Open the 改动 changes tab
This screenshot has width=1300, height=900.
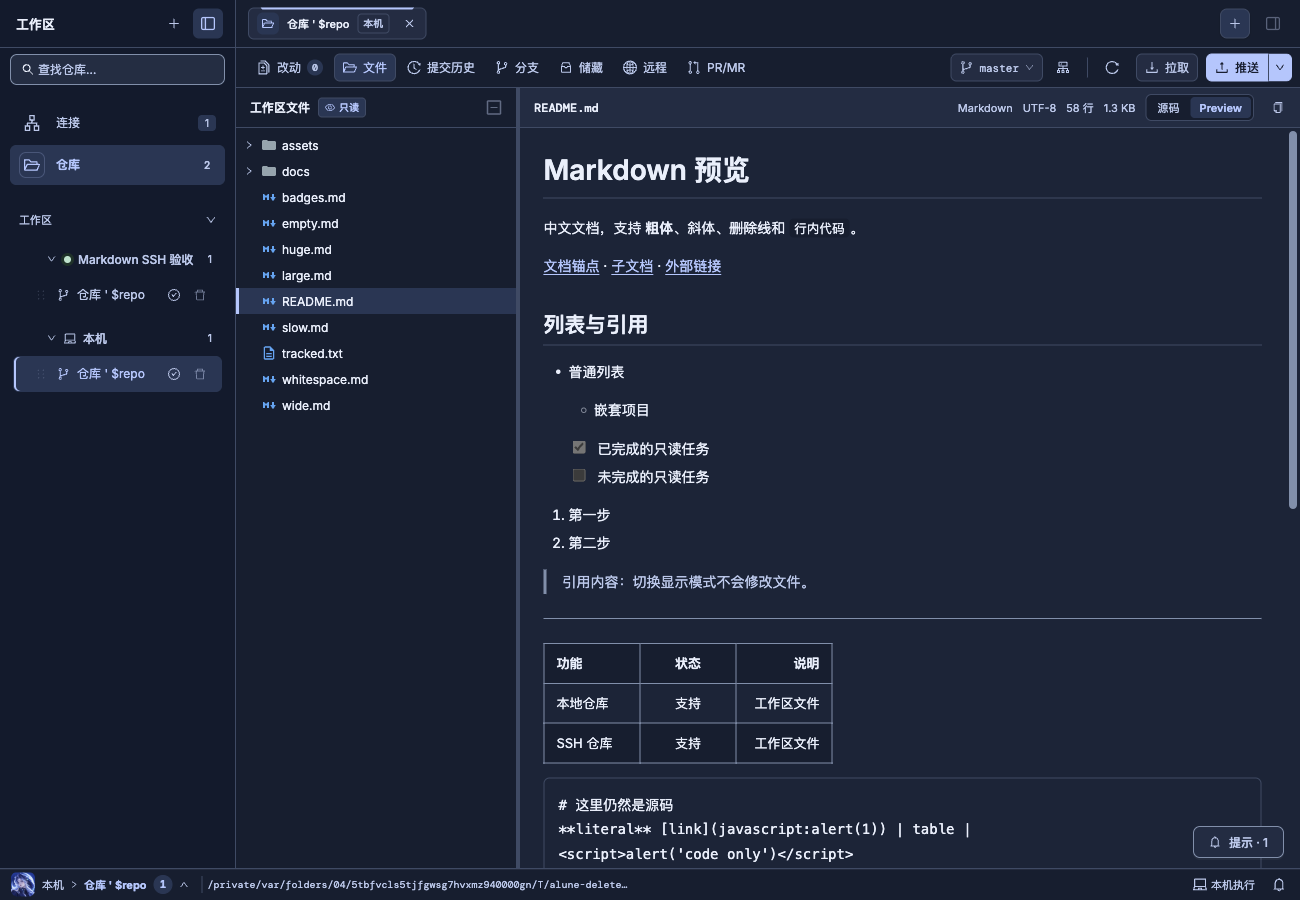tap(290, 67)
